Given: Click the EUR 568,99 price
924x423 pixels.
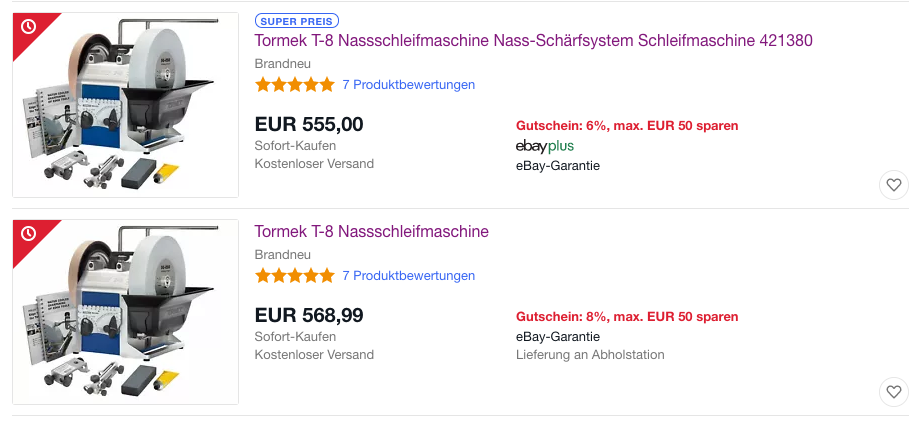Looking at the screenshot, I should 309,315.
